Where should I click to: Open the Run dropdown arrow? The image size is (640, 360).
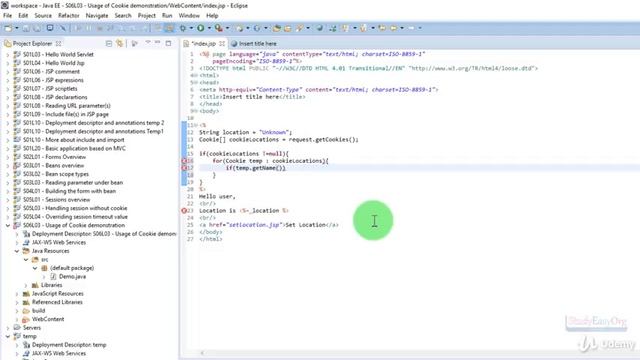pos(209,28)
